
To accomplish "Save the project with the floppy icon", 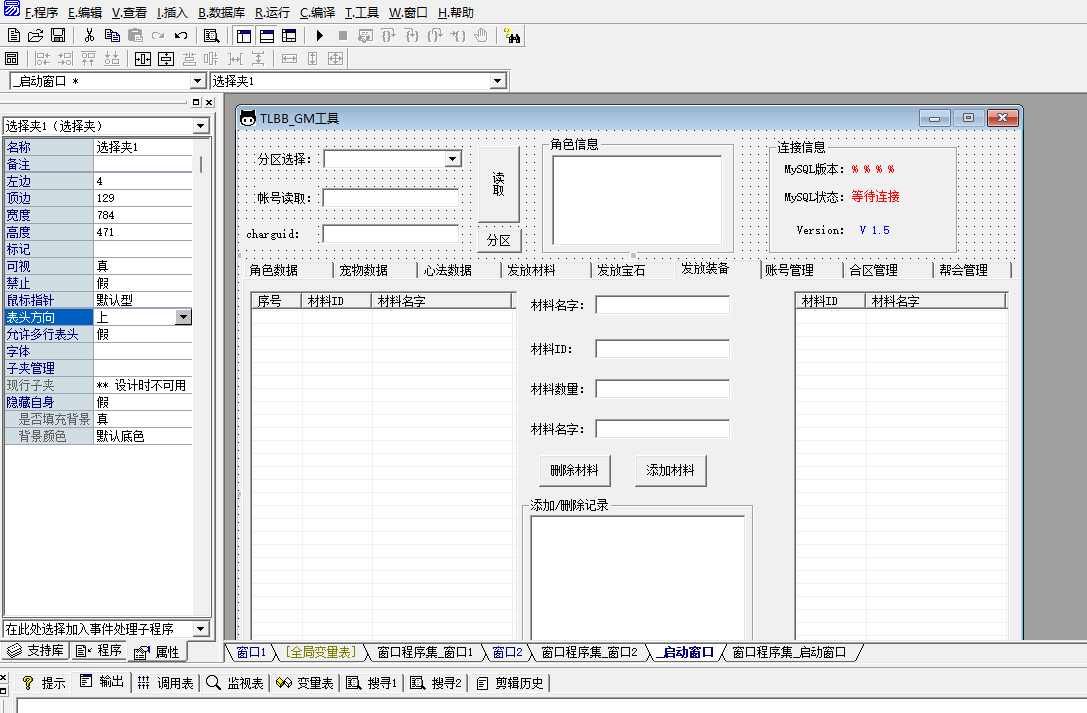I will pos(58,36).
